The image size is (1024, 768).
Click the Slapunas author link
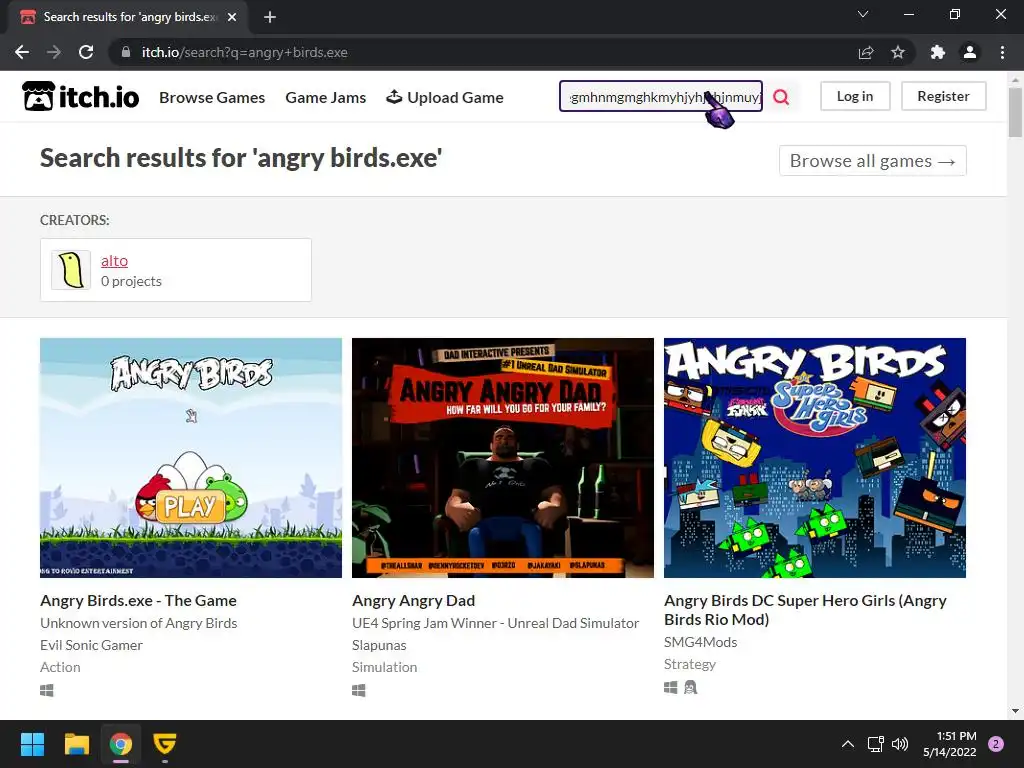click(x=379, y=645)
